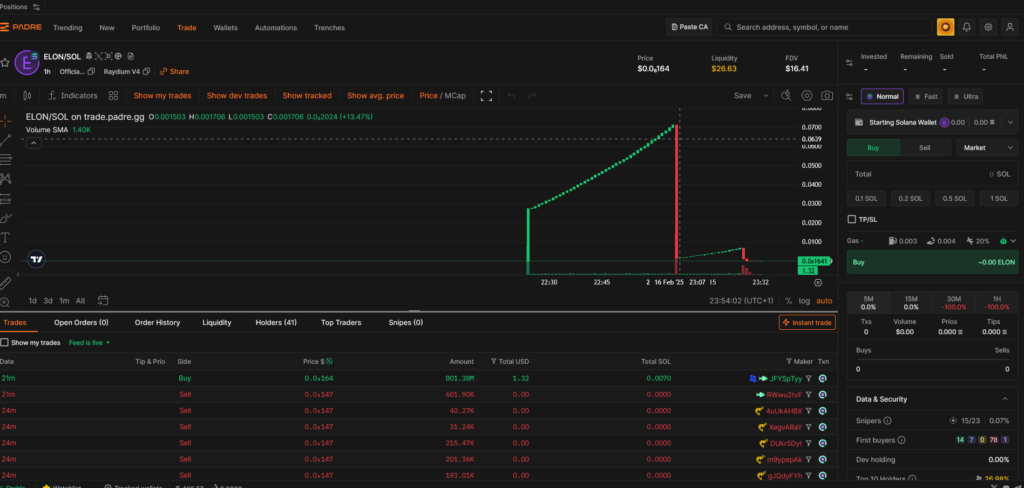Focus the search address, symbol, or name field
1024x488 pixels.
coord(824,27)
